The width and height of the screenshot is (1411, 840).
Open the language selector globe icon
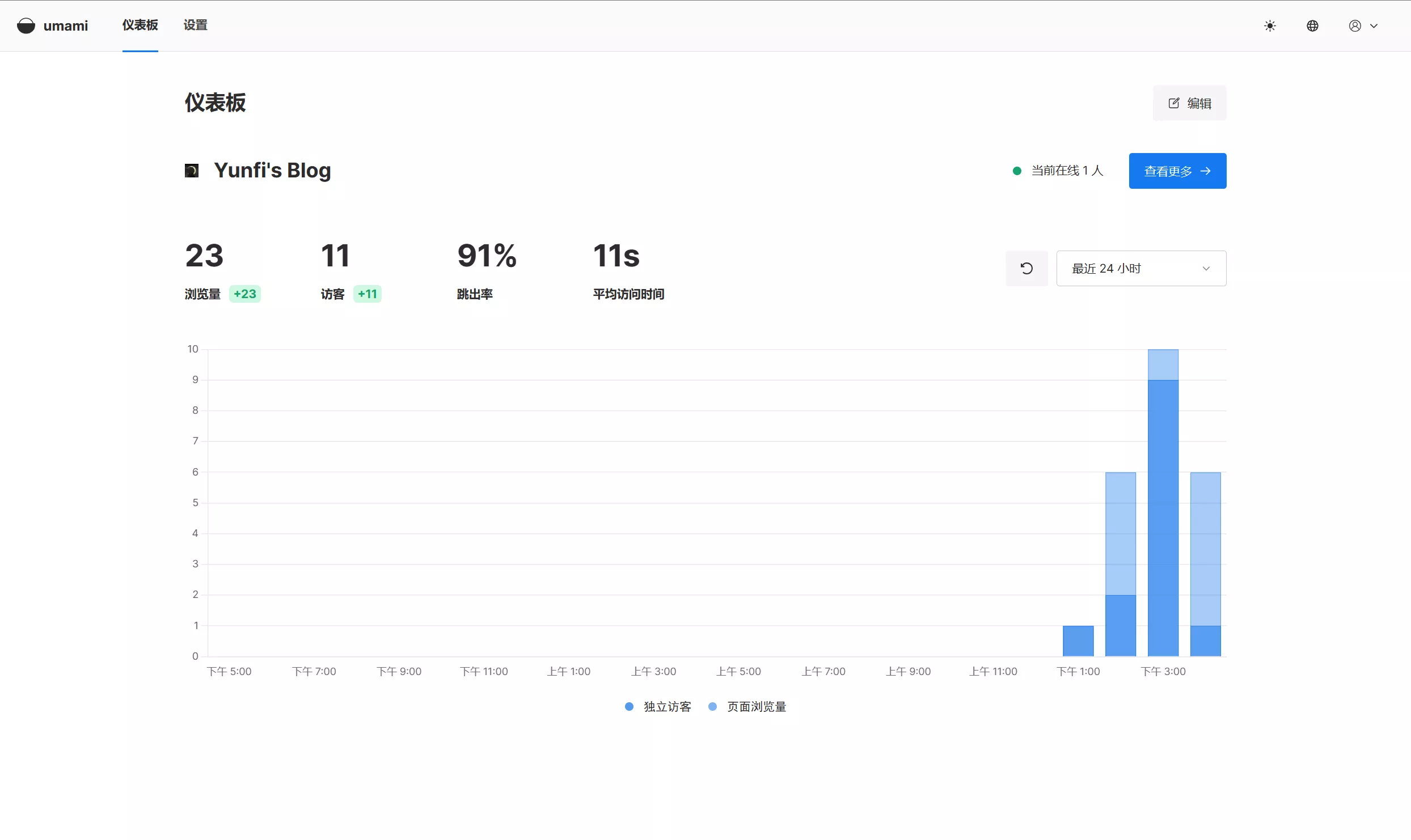point(1313,25)
